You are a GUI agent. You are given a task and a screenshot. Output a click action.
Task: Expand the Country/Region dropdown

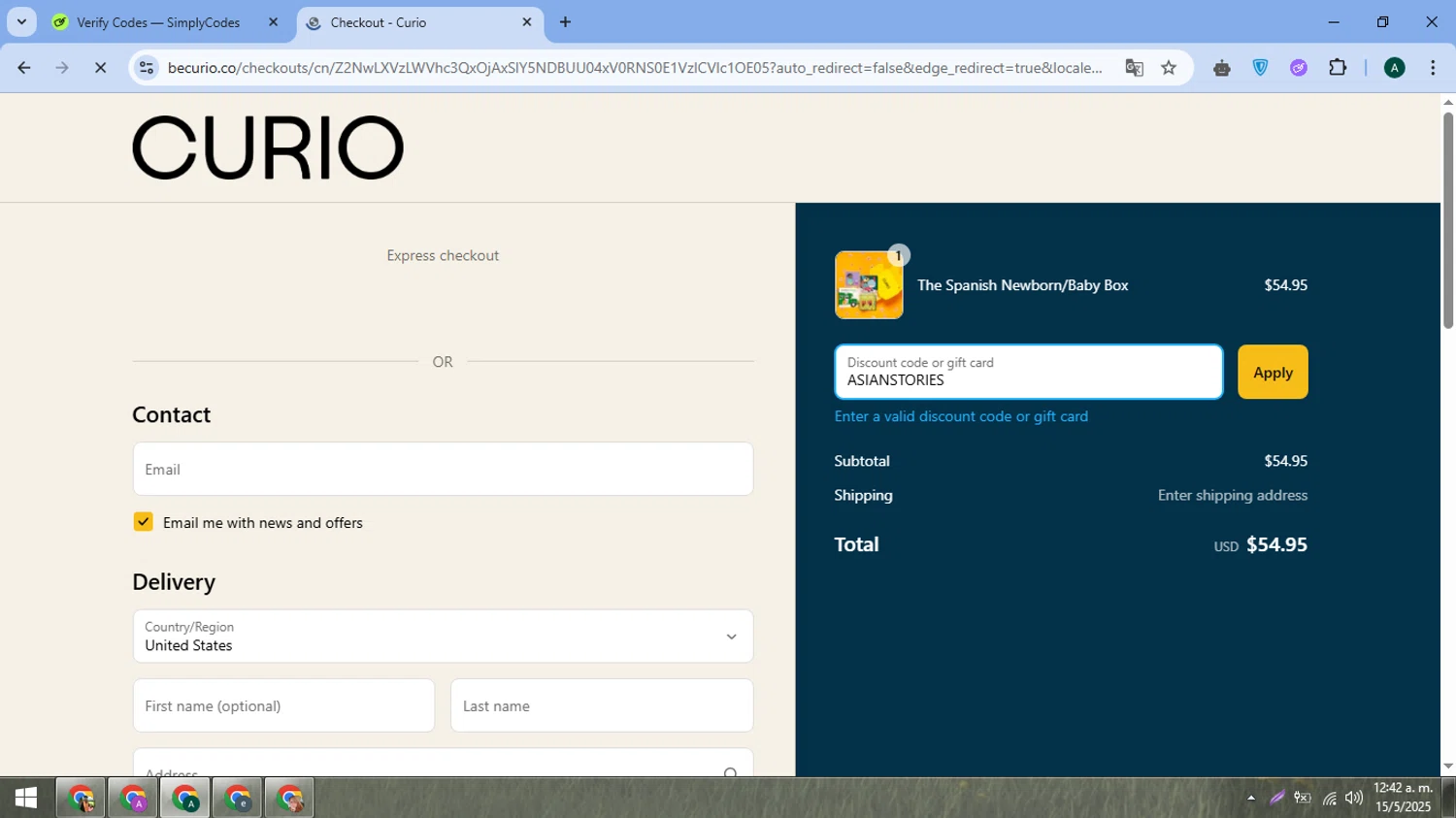[x=443, y=637]
